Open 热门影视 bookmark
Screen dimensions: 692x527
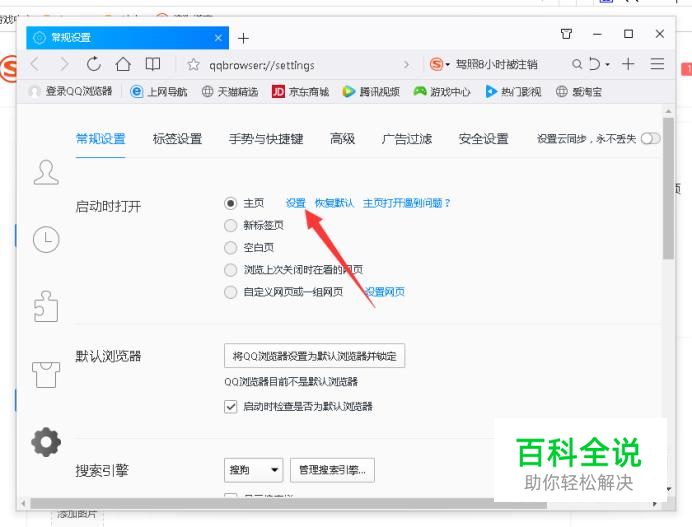(x=513, y=91)
